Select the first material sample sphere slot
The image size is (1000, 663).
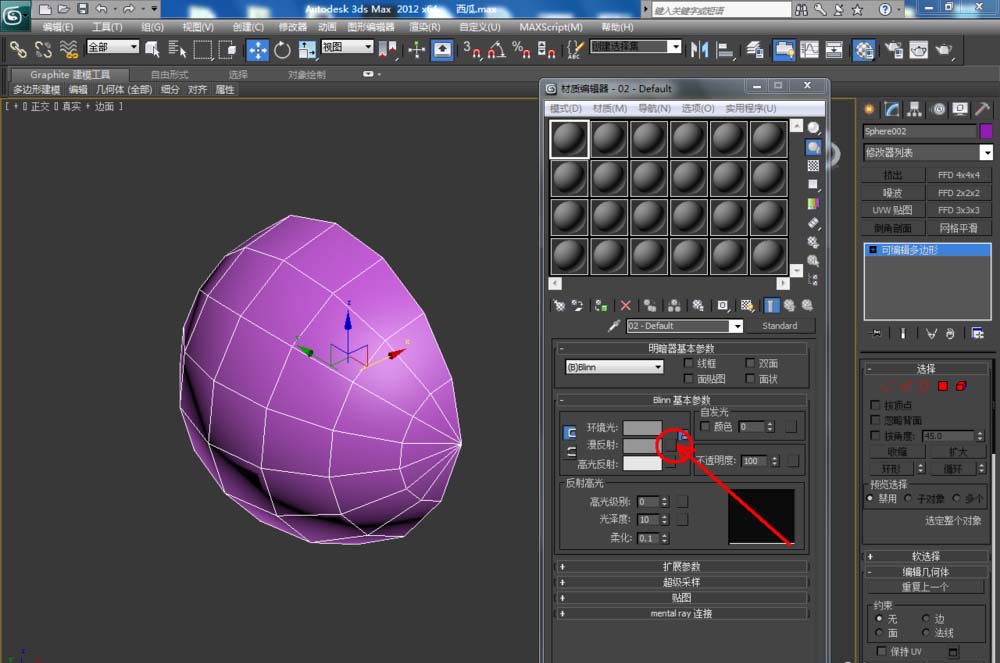click(x=570, y=139)
